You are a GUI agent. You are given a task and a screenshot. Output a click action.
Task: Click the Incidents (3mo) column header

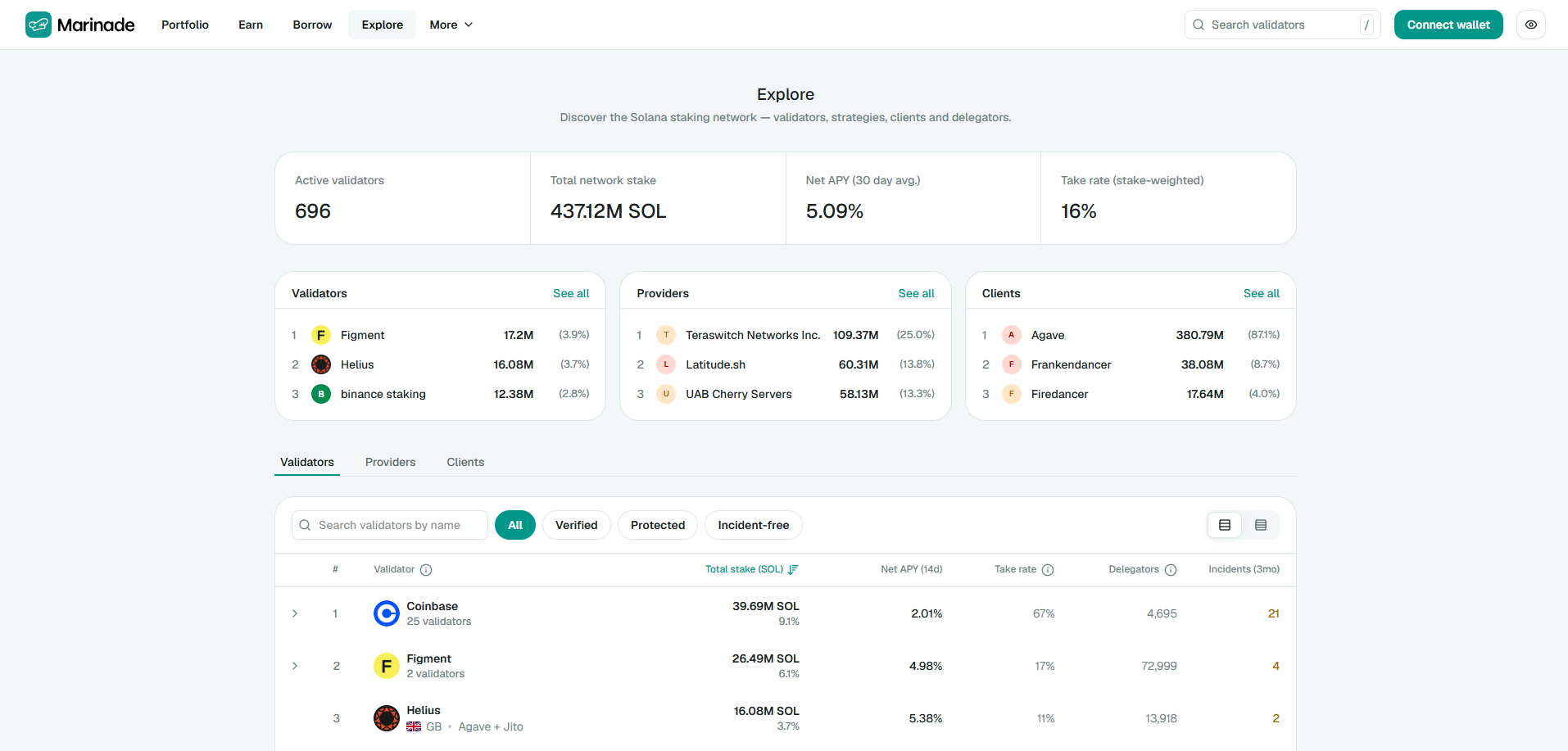click(x=1244, y=569)
